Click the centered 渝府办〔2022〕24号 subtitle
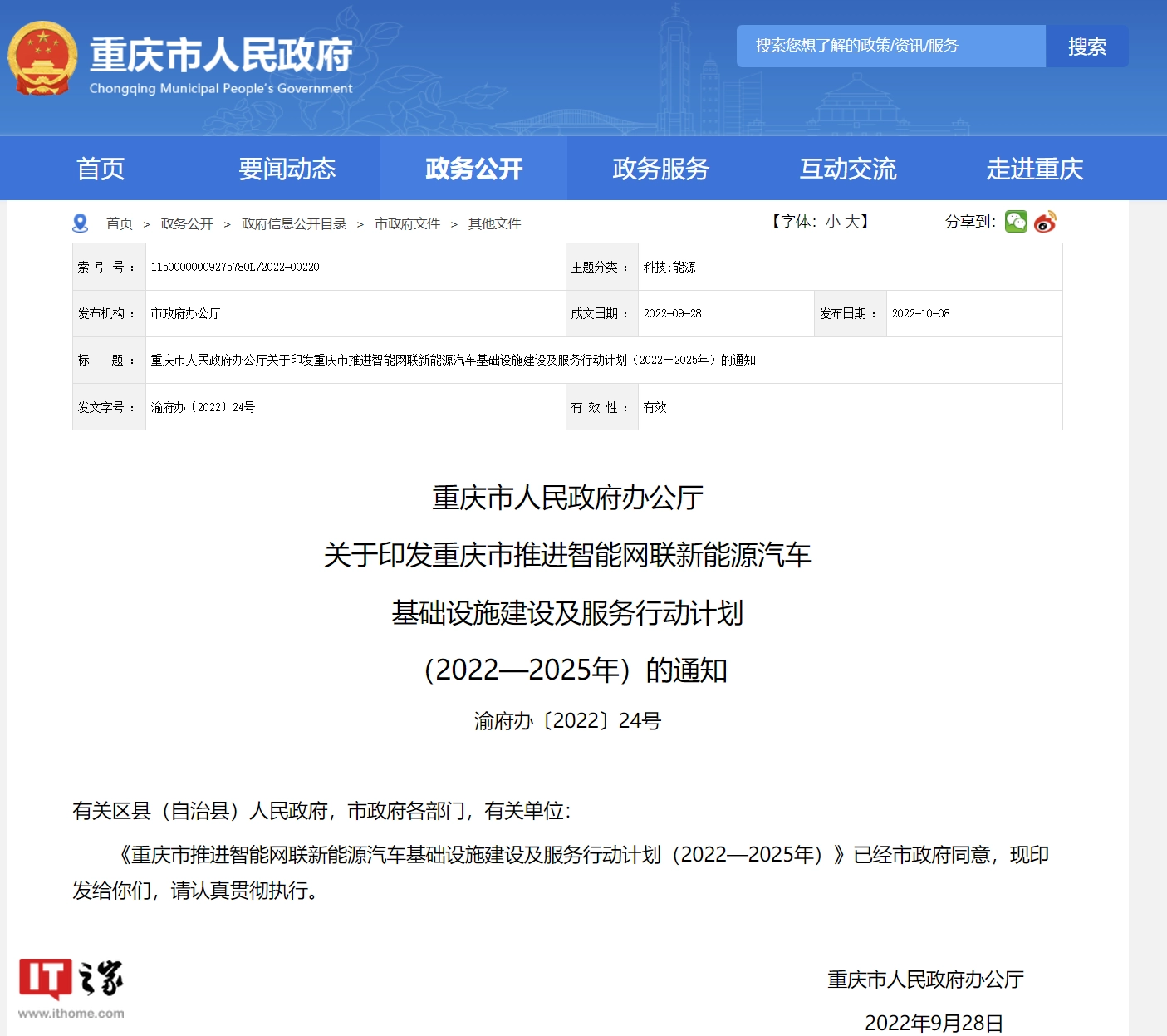The image size is (1167, 1036). (x=567, y=720)
